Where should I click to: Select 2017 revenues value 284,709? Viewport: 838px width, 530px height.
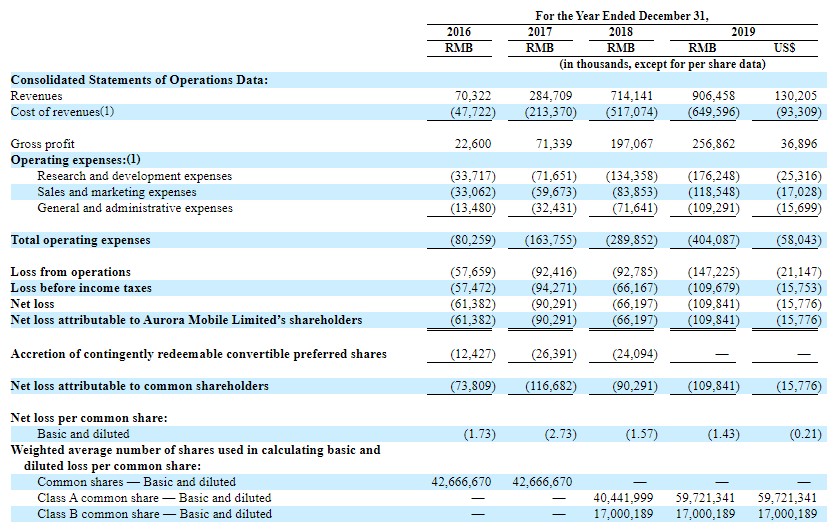pyautogui.click(x=550, y=96)
